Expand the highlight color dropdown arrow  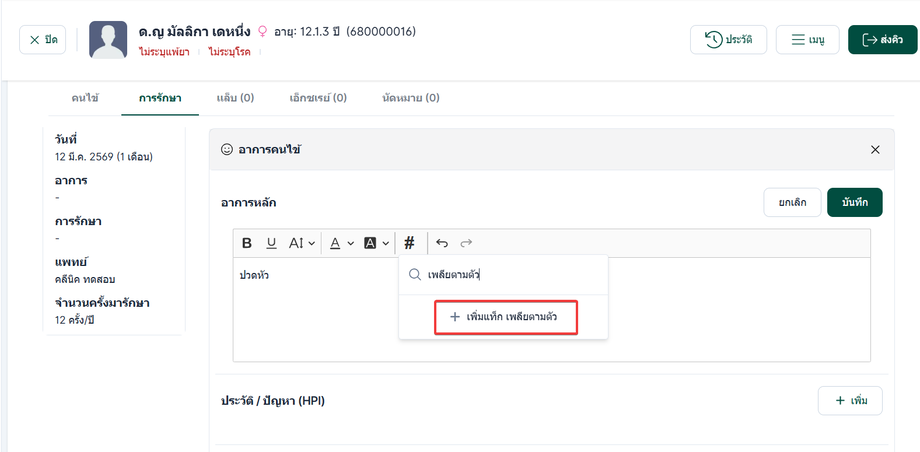point(385,243)
